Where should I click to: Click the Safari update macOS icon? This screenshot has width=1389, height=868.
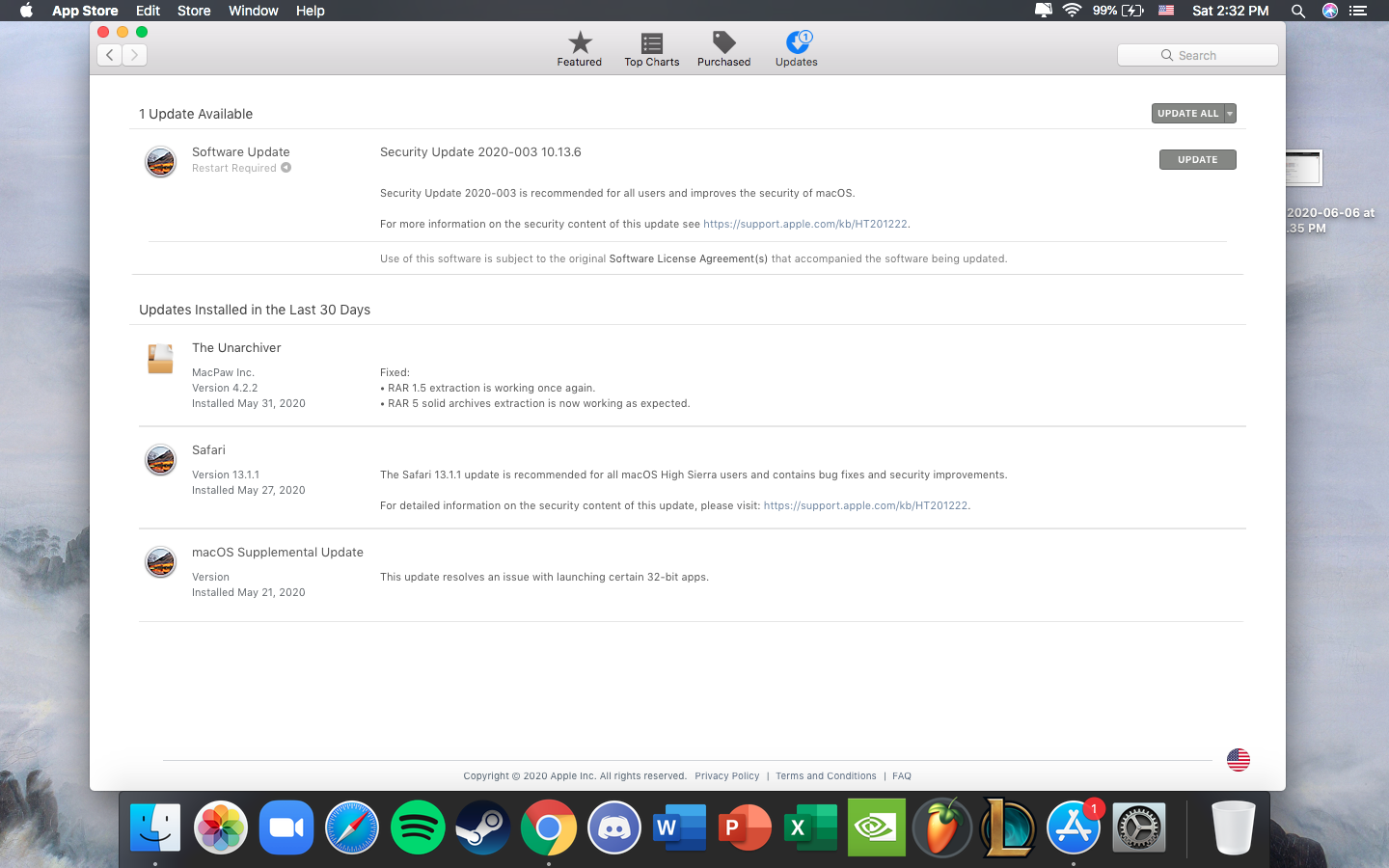point(160,459)
